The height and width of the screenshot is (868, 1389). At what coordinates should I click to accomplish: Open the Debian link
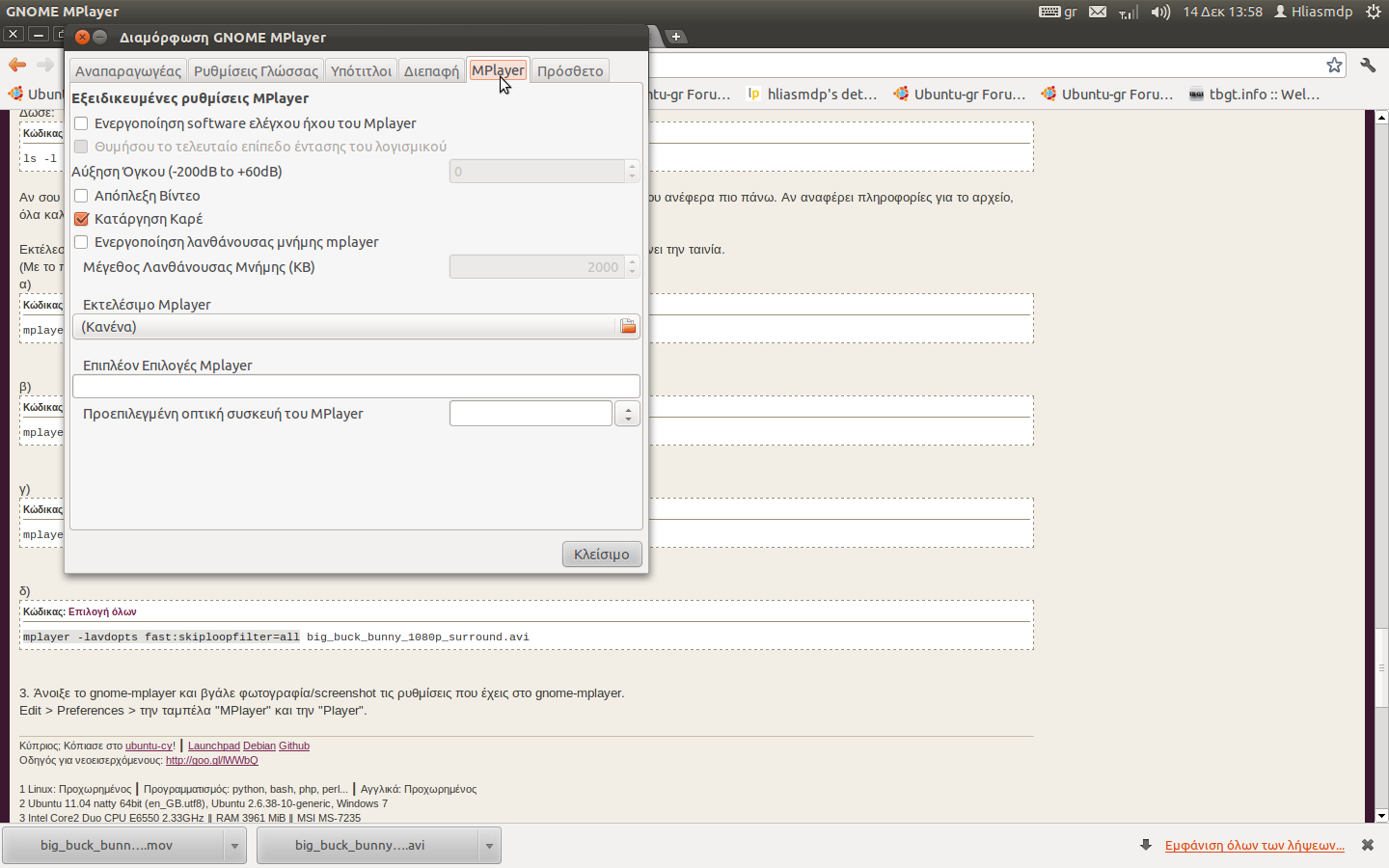click(259, 746)
